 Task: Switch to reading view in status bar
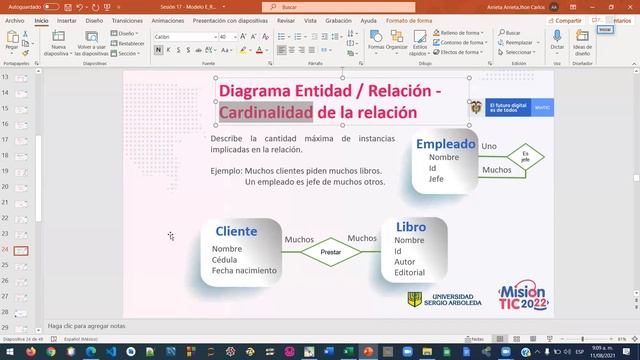[533, 339]
